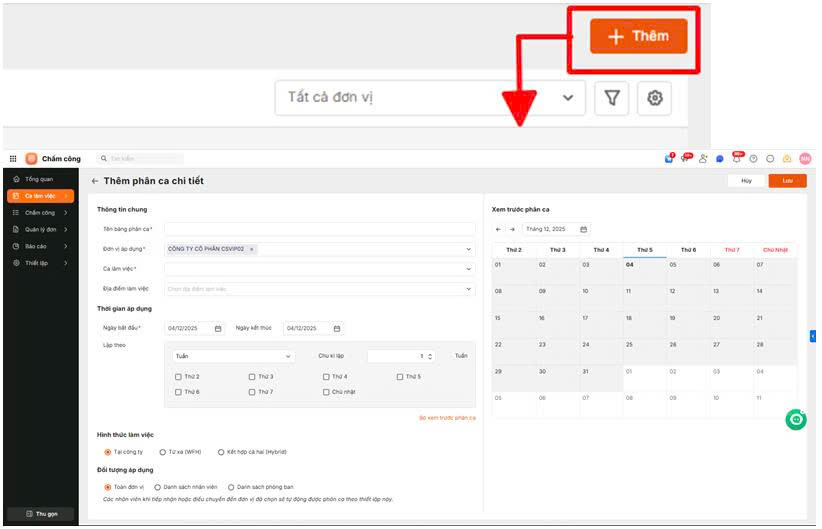This screenshot has height=529, width=822.
Task: Click calendar icon in Tháng 12, 2025 picker
Action: tap(583, 229)
